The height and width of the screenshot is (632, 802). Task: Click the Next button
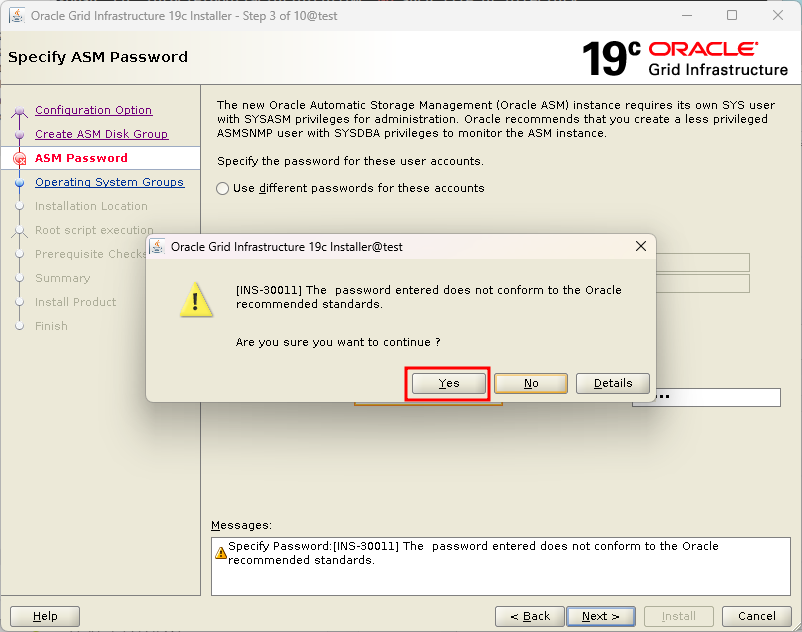point(601,616)
